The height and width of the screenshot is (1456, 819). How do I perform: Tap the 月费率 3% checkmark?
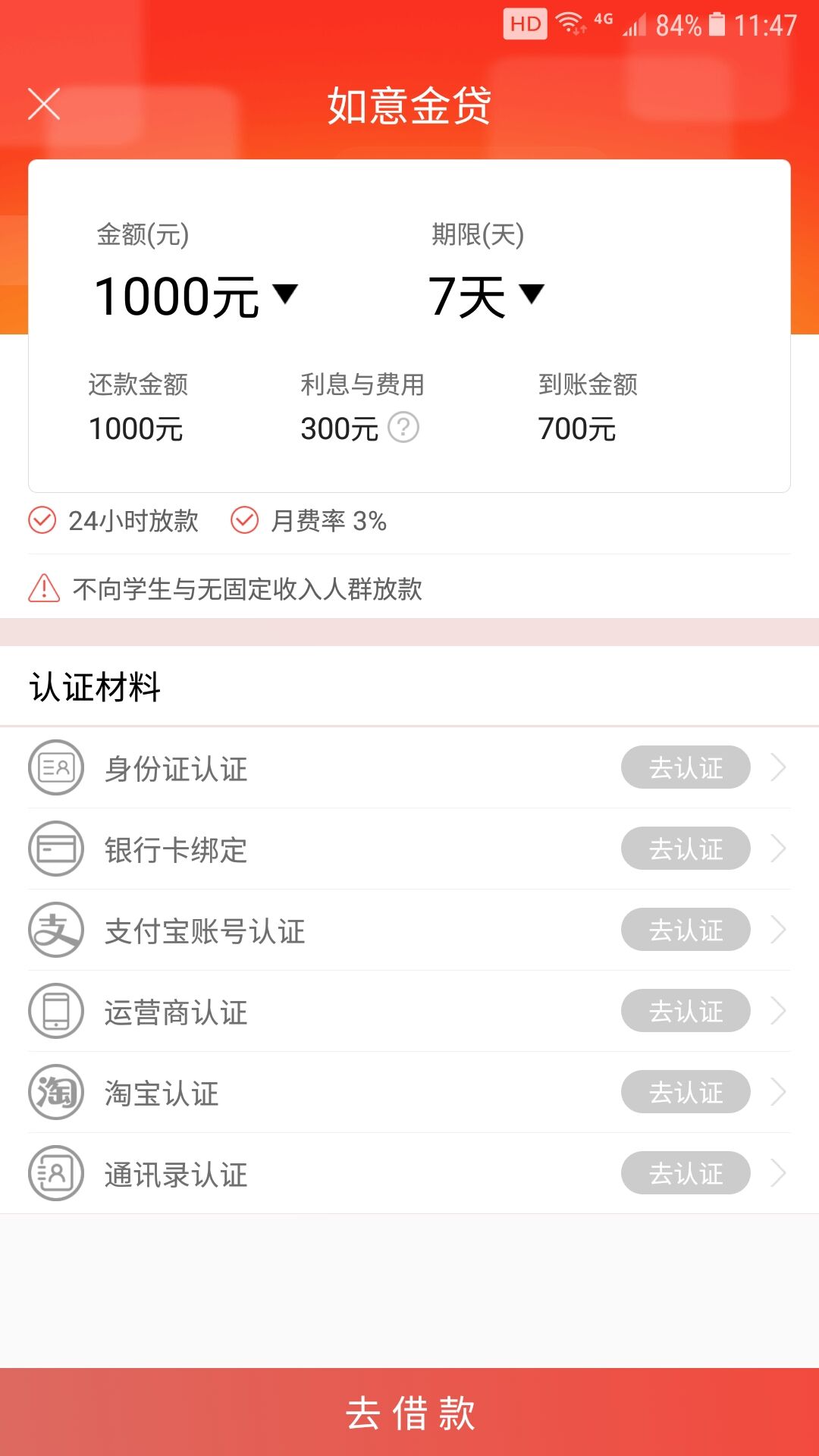click(x=244, y=521)
